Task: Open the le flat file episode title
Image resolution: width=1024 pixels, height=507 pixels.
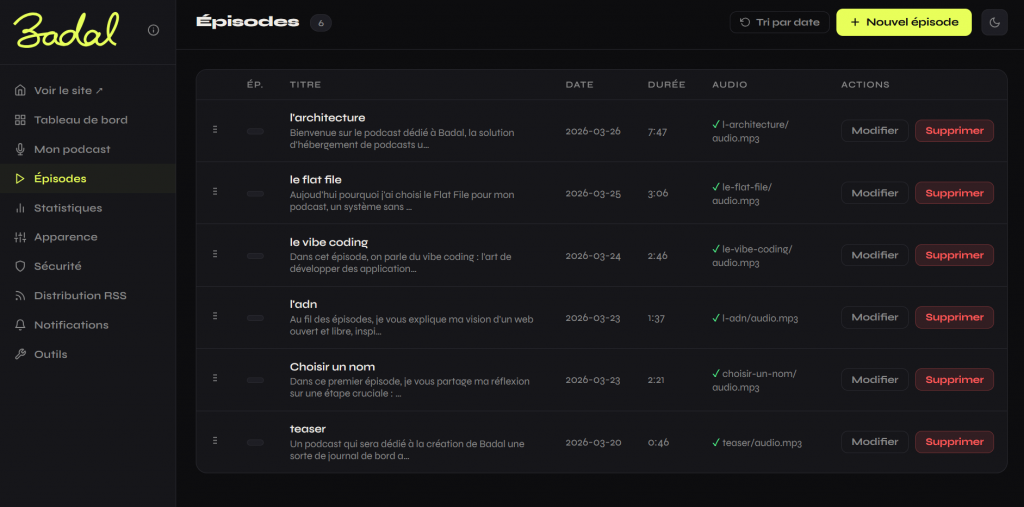Action: tap(315, 180)
